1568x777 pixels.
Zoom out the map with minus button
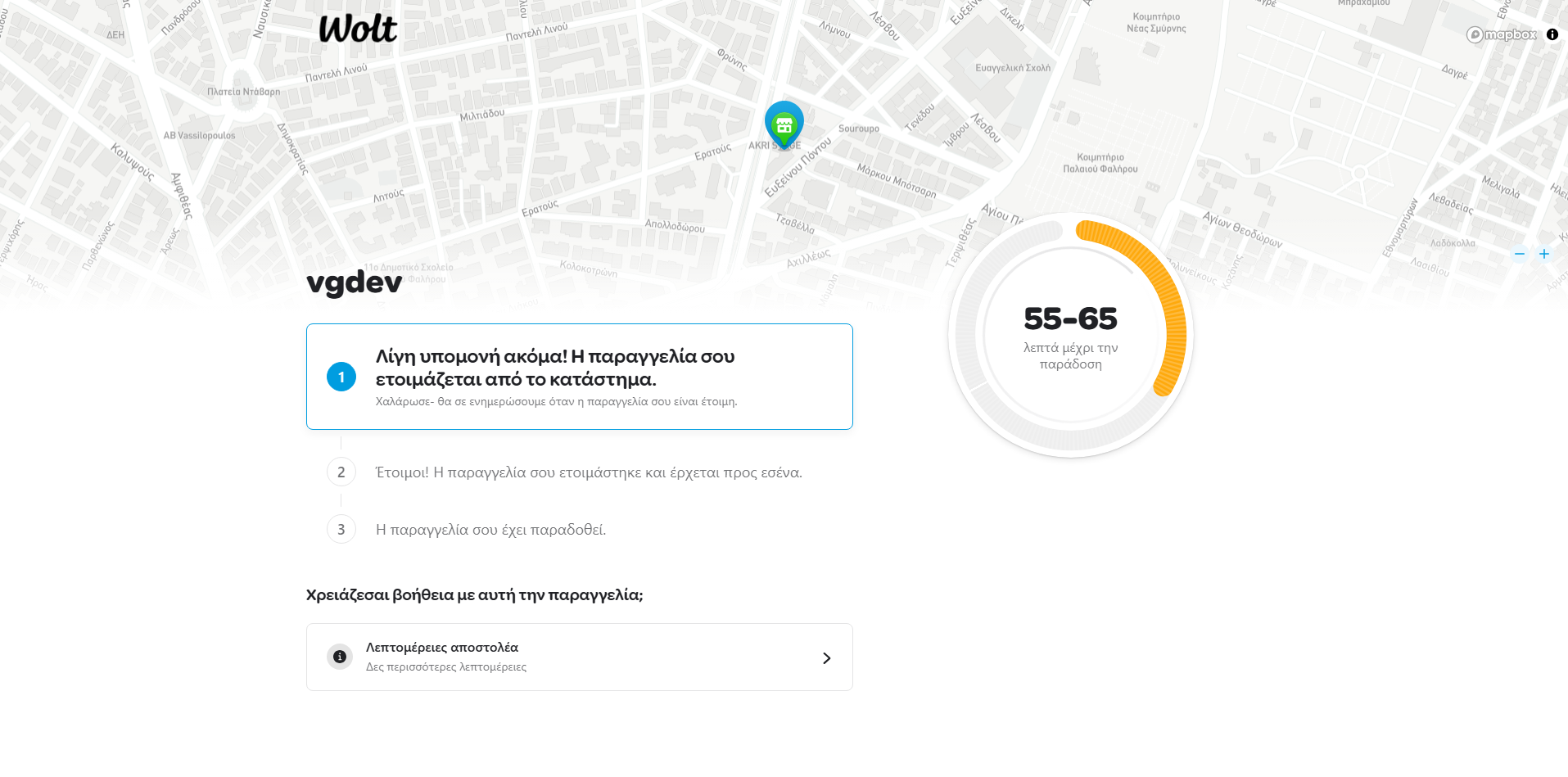(x=1520, y=254)
